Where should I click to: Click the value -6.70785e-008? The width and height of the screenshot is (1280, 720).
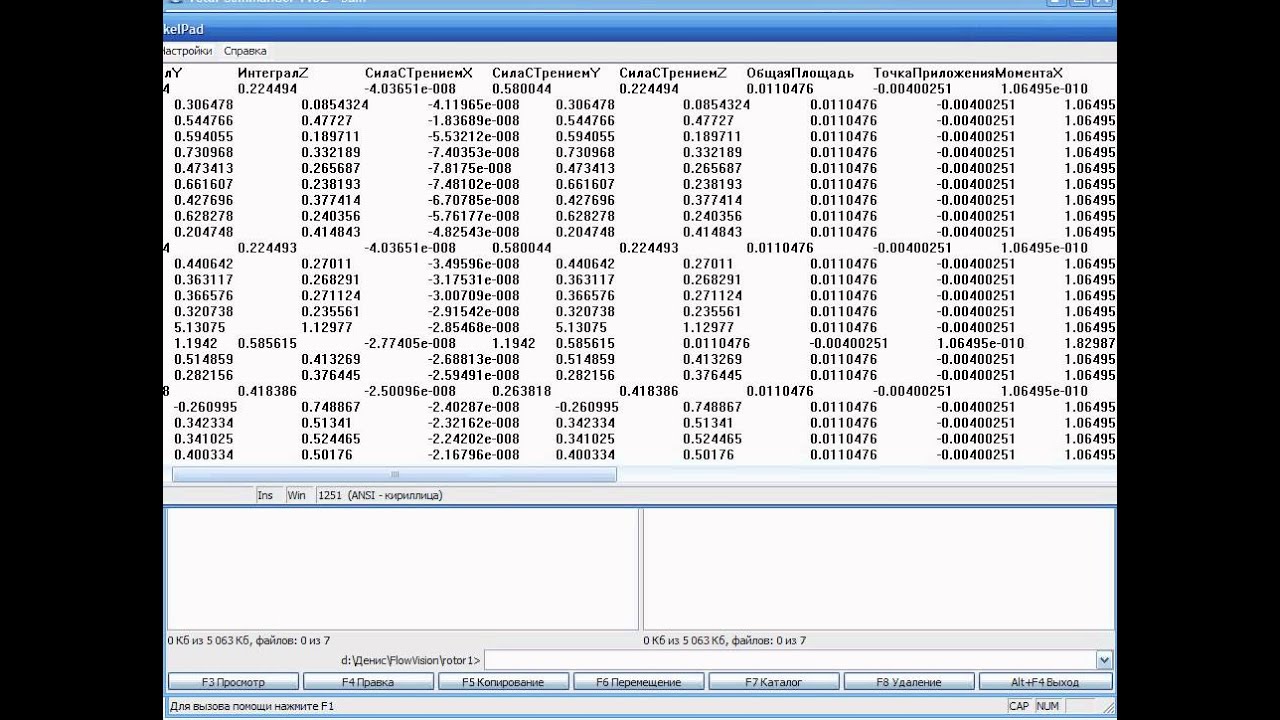pos(474,201)
